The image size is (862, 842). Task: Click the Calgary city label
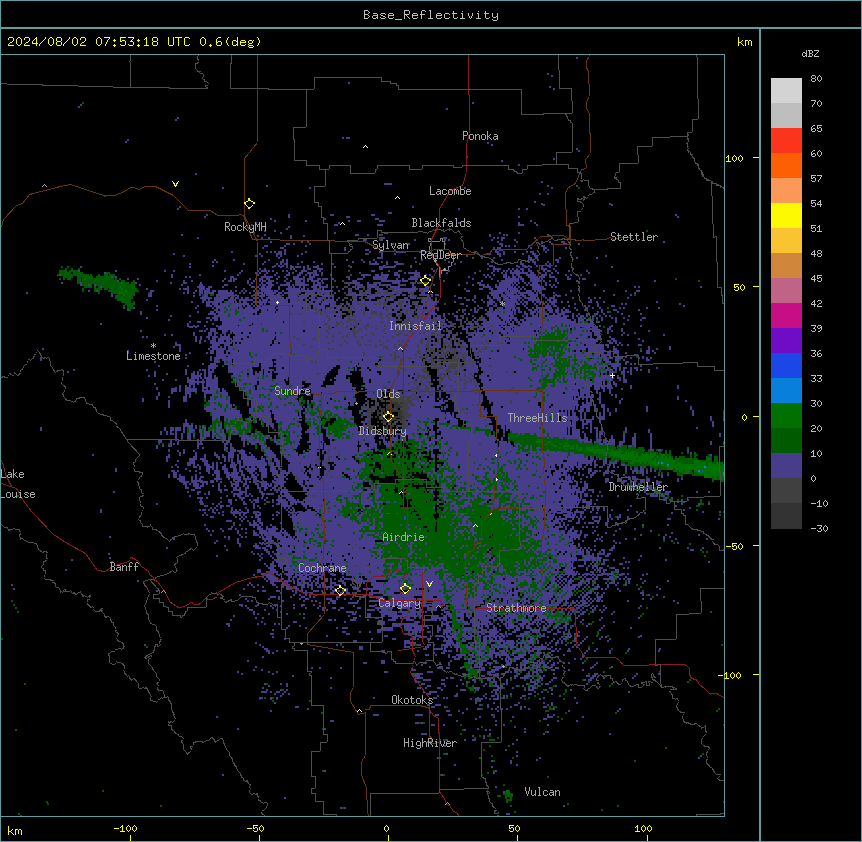click(400, 603)
